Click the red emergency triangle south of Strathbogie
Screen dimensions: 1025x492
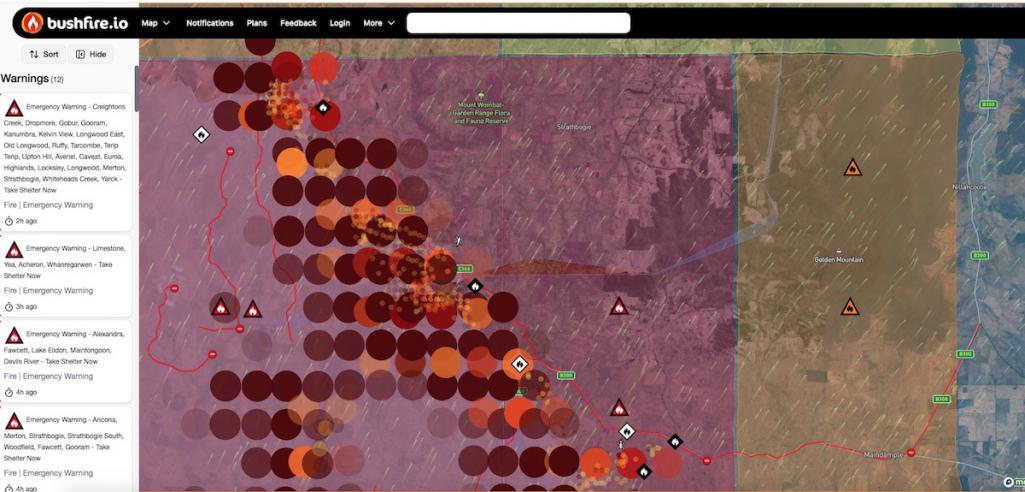pyautogui.click(x=619, y=306)
